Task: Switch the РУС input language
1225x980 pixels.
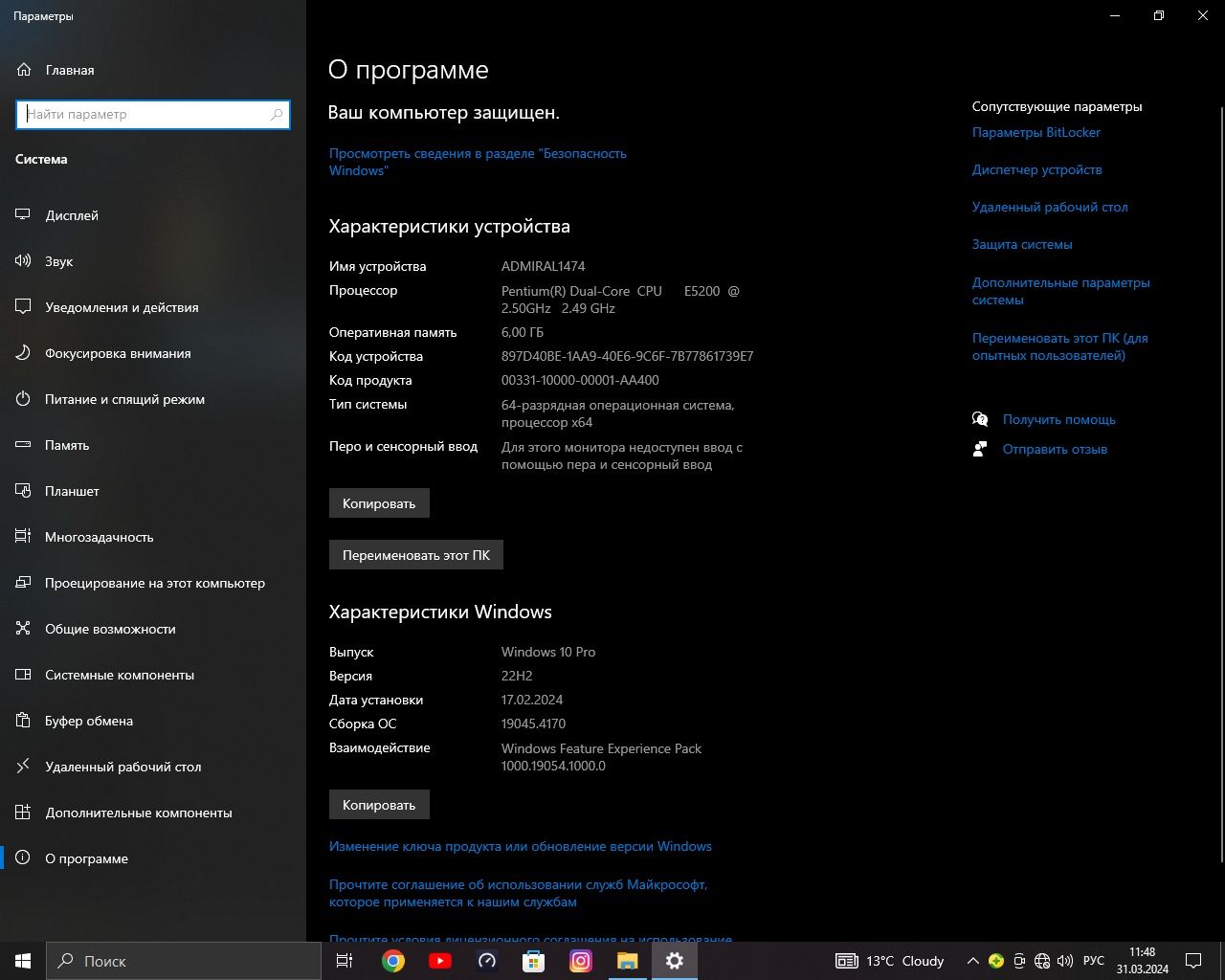Action: pos(1094,961)
